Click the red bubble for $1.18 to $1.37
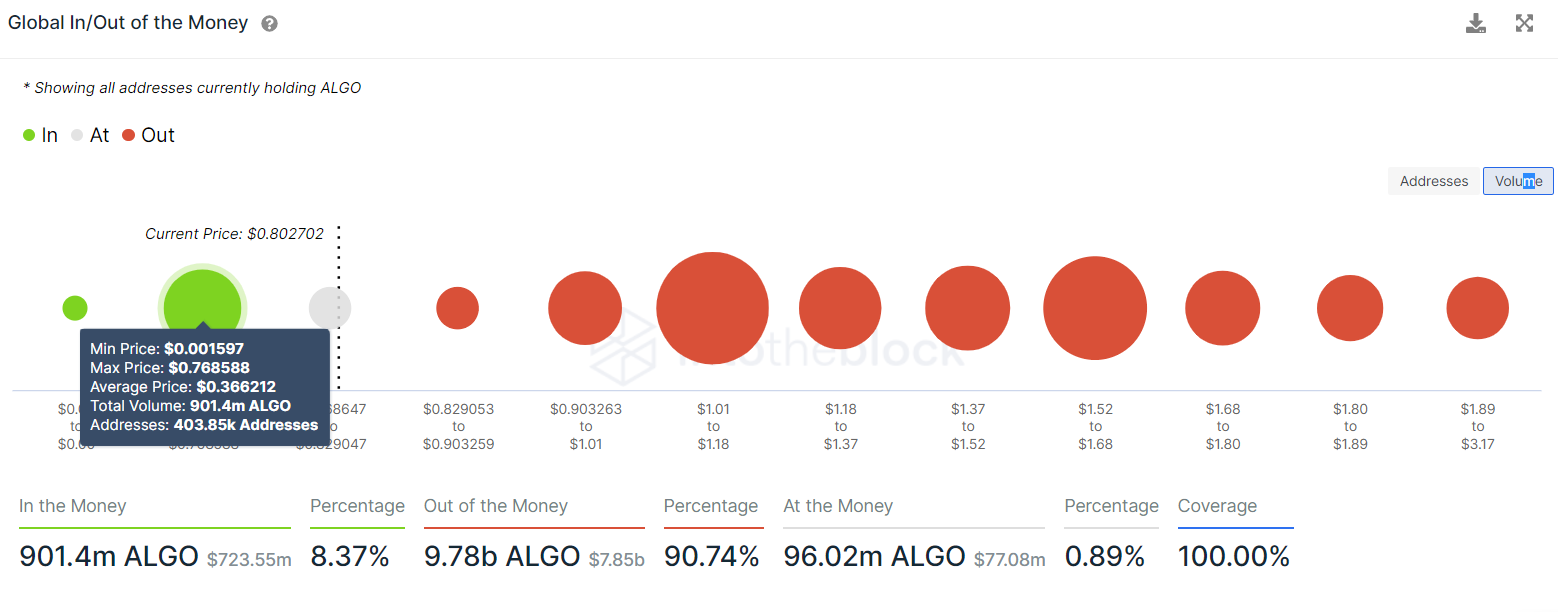The height and width of the screenshot is (612, 1558). pos(840,308)
